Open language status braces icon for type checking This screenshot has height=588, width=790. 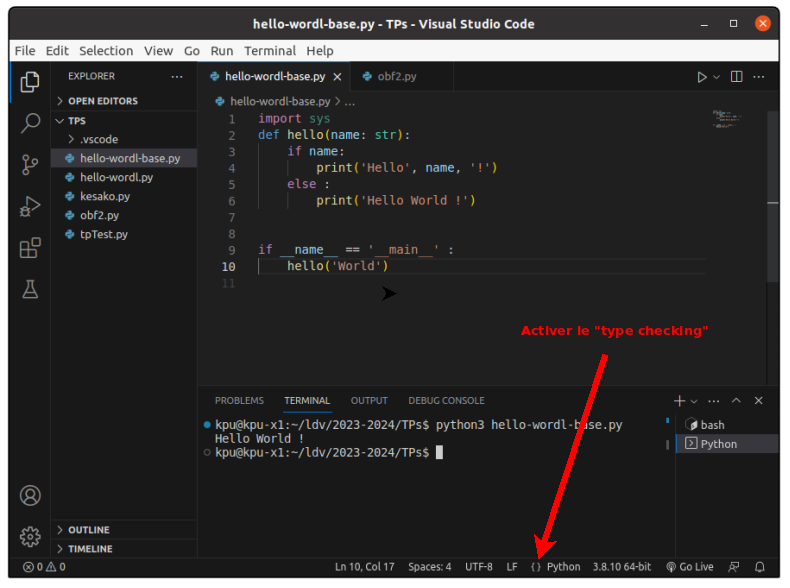(x=536, y=567)
